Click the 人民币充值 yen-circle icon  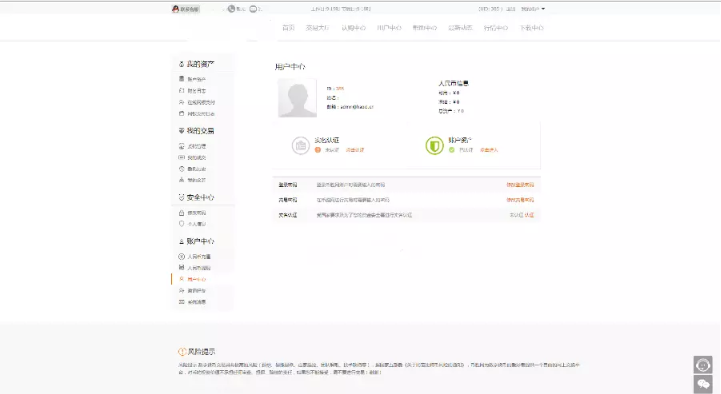click(x=181, y=257)
